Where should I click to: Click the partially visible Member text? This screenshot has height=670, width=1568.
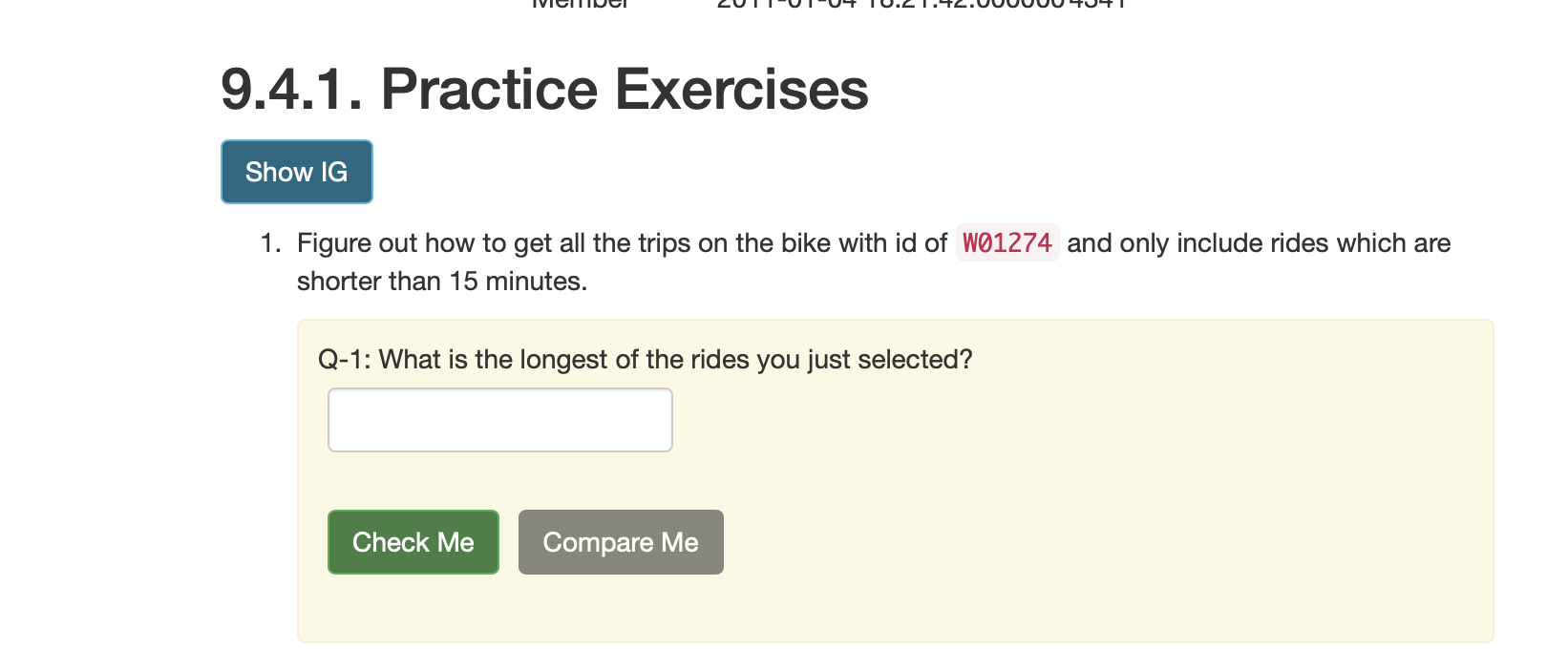(580, 4)
